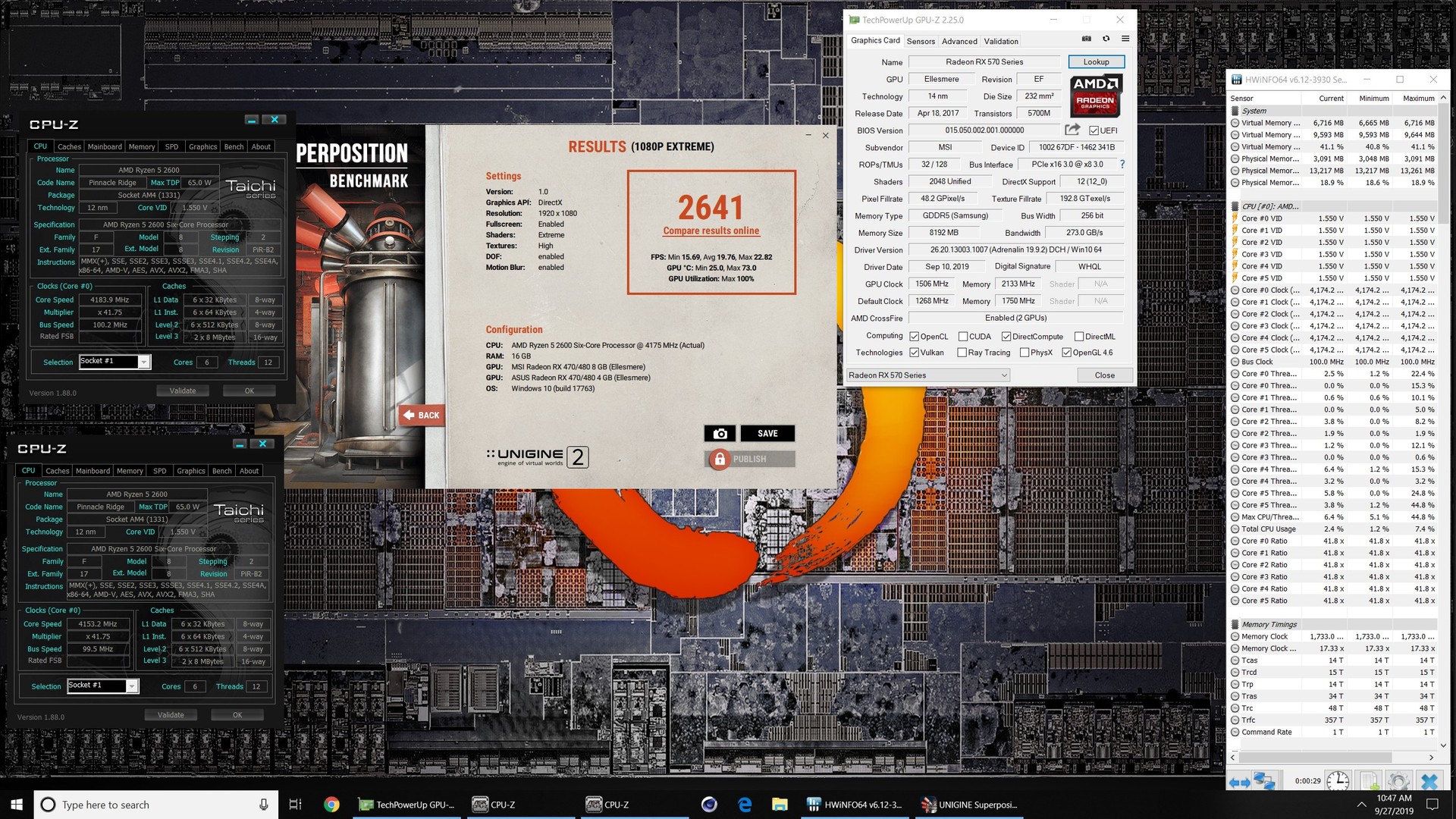Image resolution: width=1456 pixels, height=819 pixels.
Task: Click the Superposition BACK button
Action: [x=421, y=415]
